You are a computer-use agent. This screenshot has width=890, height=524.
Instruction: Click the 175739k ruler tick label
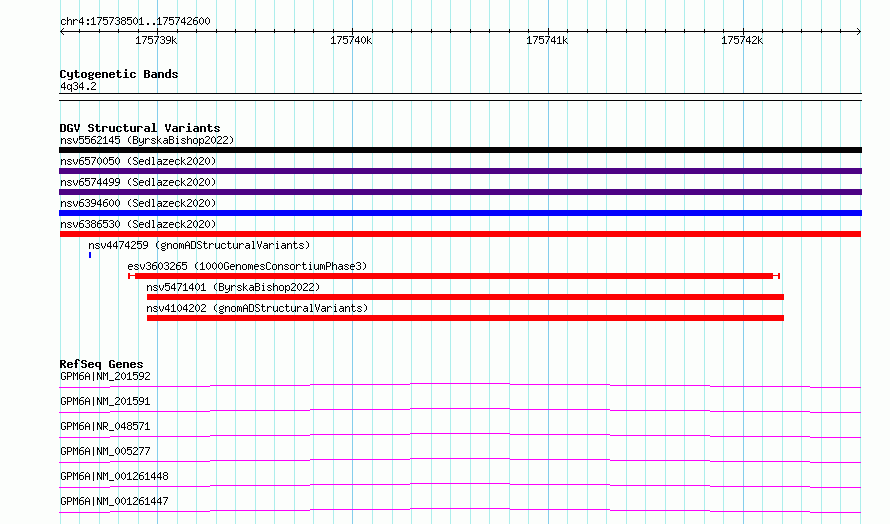pyautogui.click(x=156, y=40)
